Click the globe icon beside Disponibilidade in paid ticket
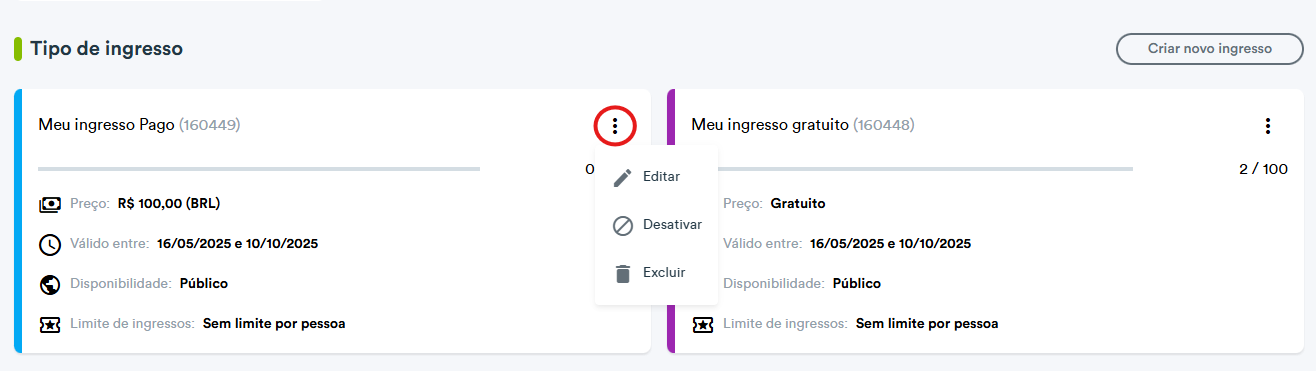 [50, 284]
